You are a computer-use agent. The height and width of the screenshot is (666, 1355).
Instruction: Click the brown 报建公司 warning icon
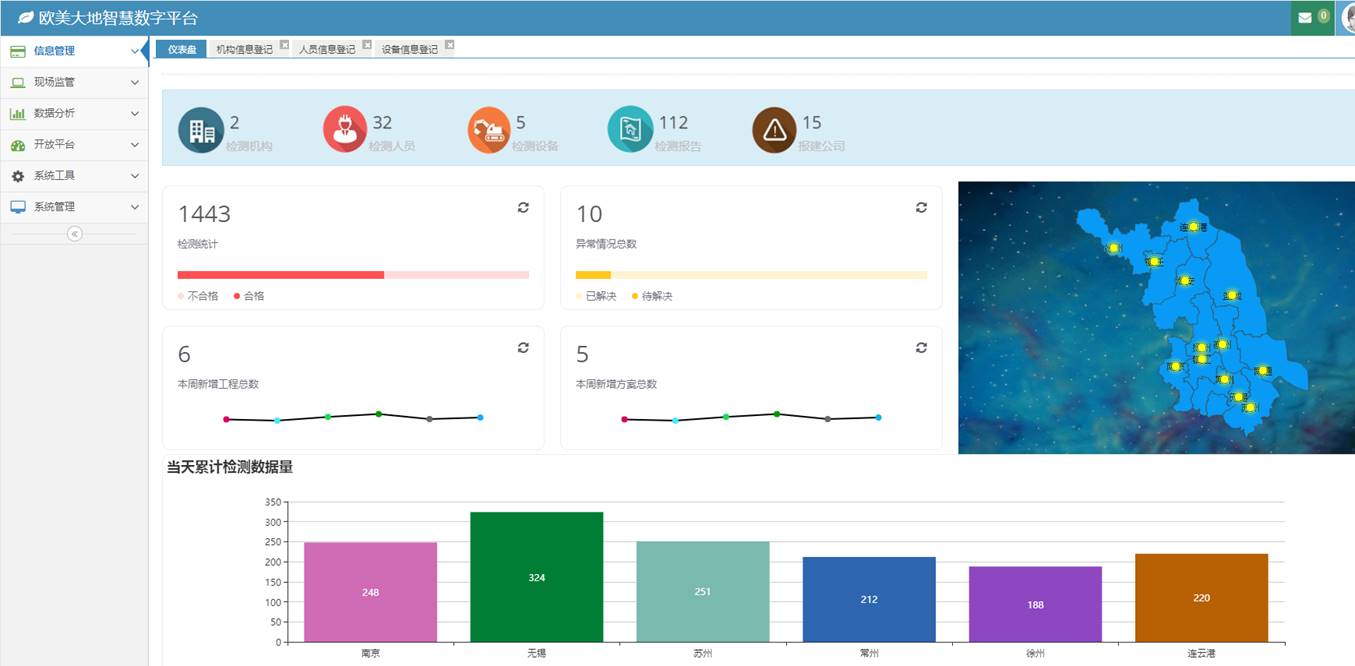[774, 130]
